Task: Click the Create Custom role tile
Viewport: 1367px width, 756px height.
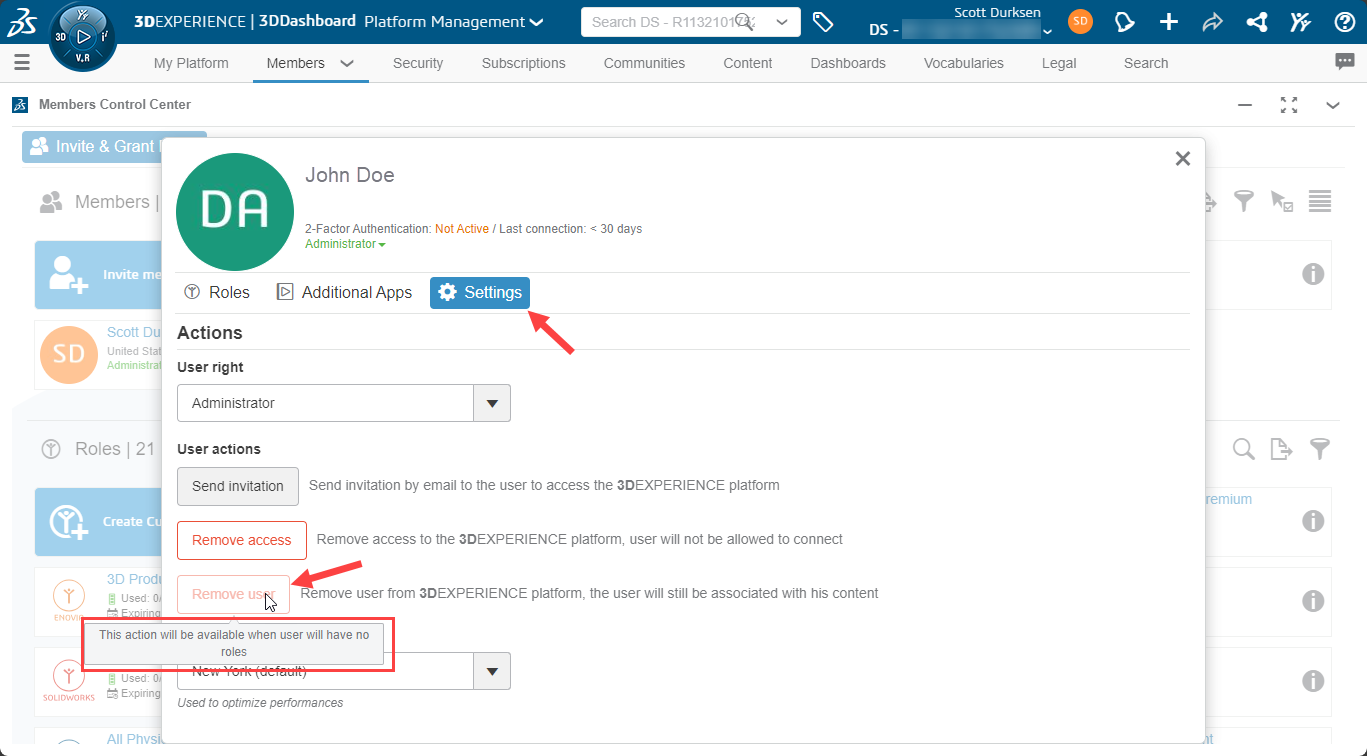Action: point(98,521)
